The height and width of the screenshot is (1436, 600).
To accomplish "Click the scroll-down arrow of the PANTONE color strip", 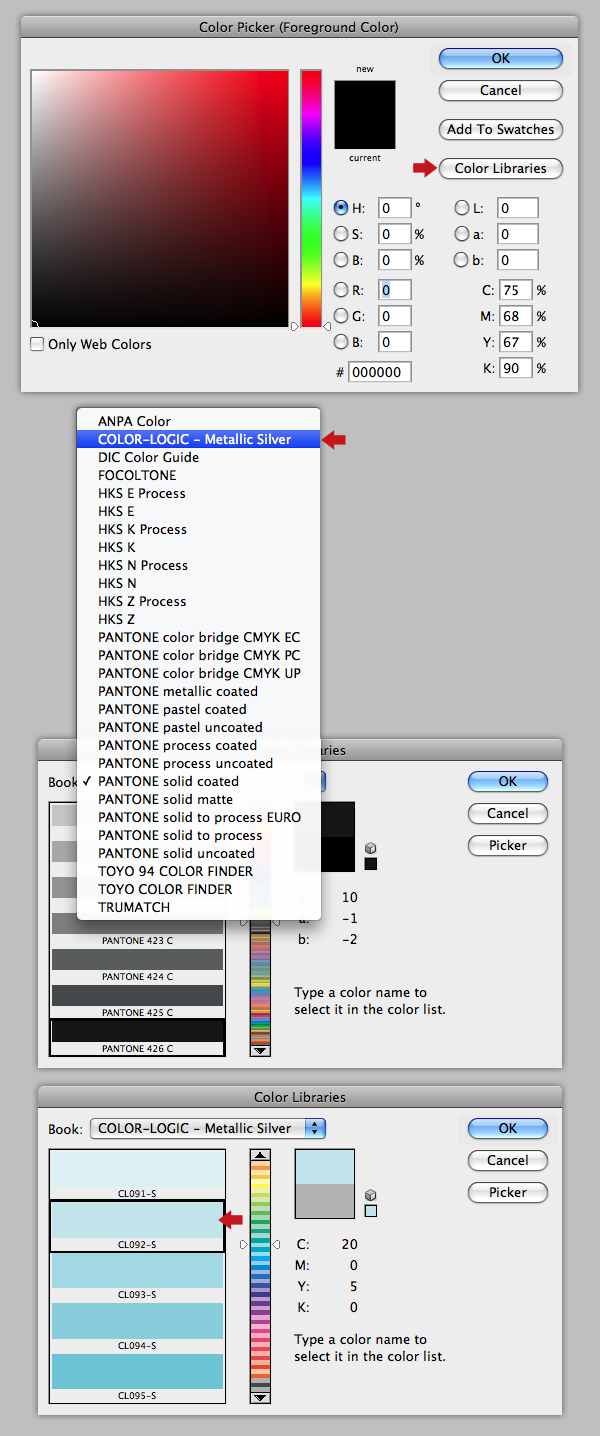I will click(x=260, y=1049).
